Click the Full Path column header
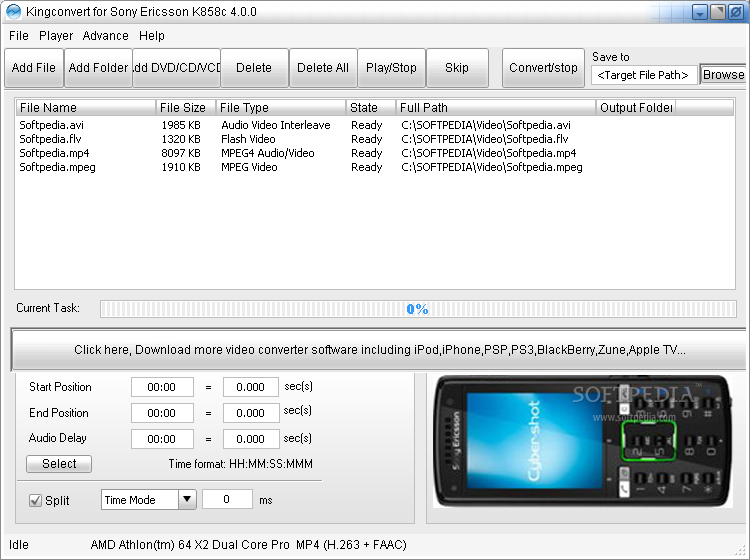 pyautogui.click(x=496, y=108)
